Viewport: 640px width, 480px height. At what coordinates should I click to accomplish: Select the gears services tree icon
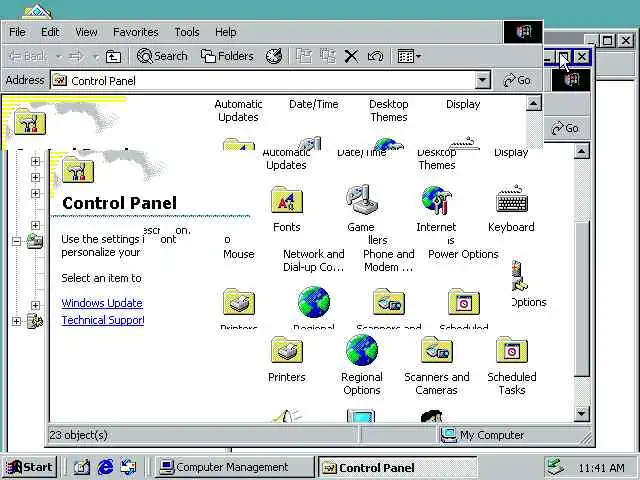coord(35,321)
